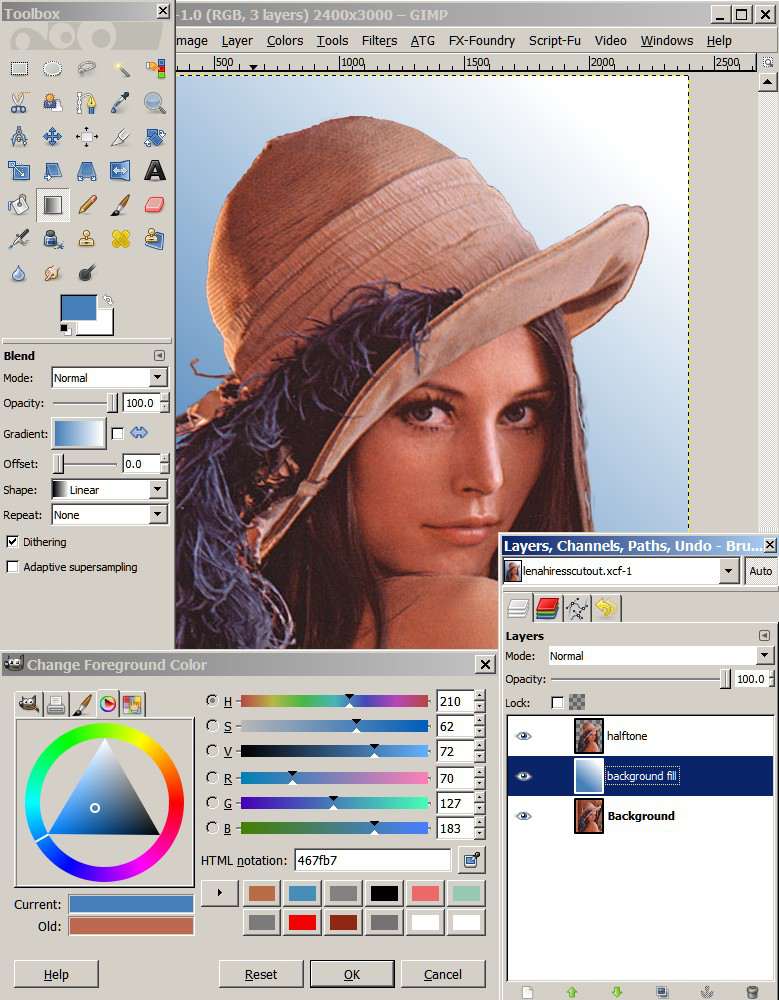Select the Heal tool
The height and width of the screenshot is (1000, 779).
pos(121,239)
